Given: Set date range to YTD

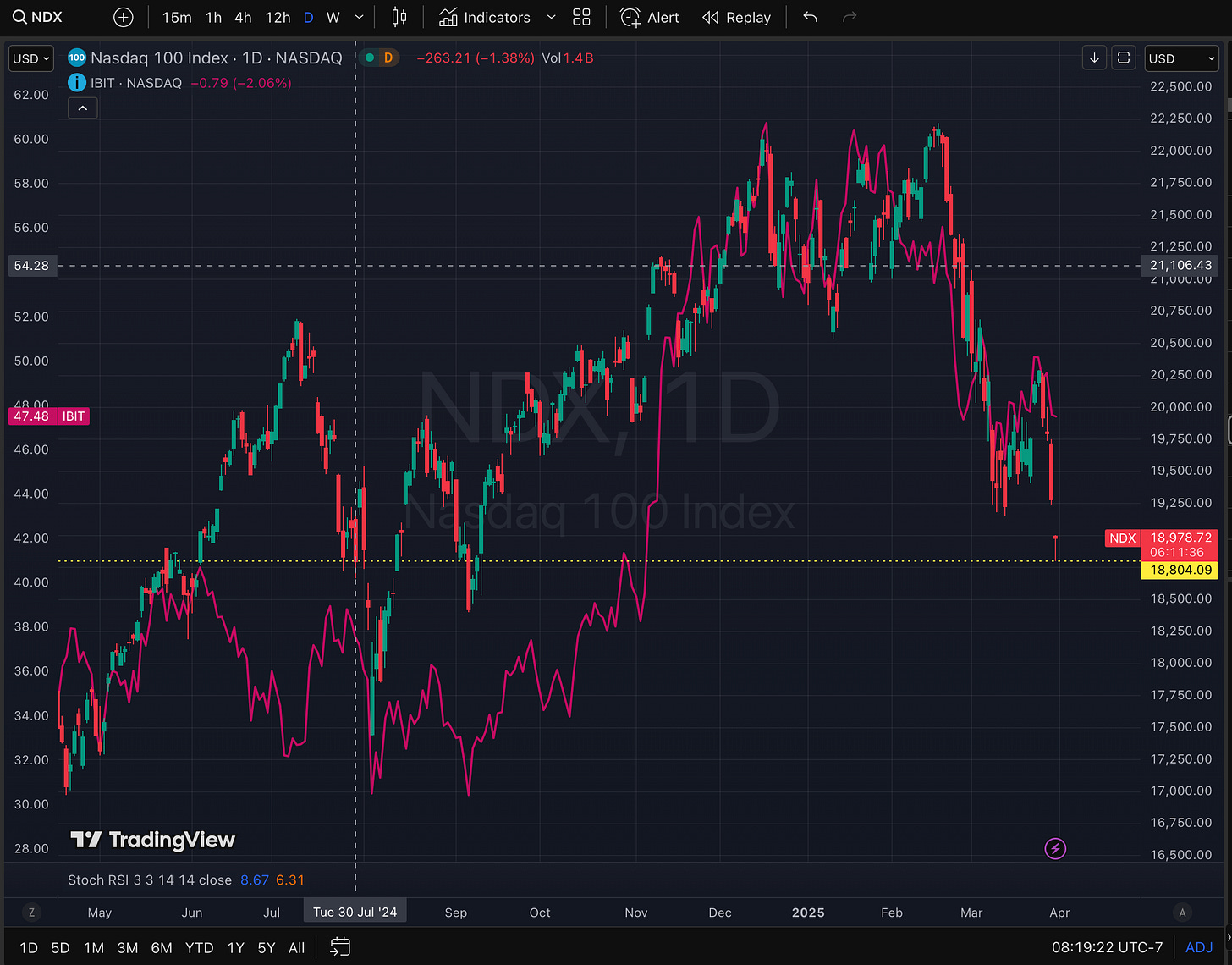Looking at the screenshot, I should (199, 947).
